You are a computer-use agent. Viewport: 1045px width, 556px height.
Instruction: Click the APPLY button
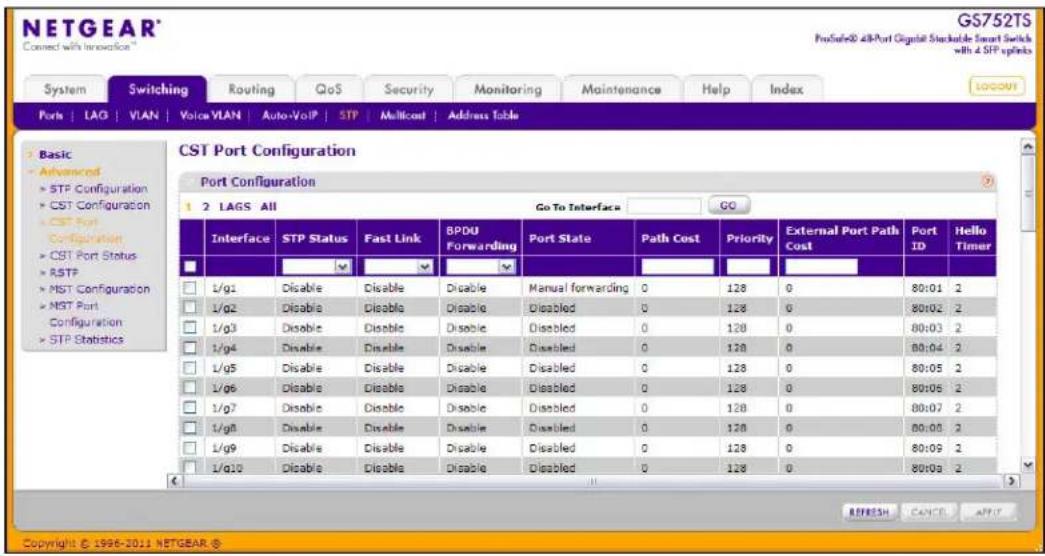click(x=990, y=511)
